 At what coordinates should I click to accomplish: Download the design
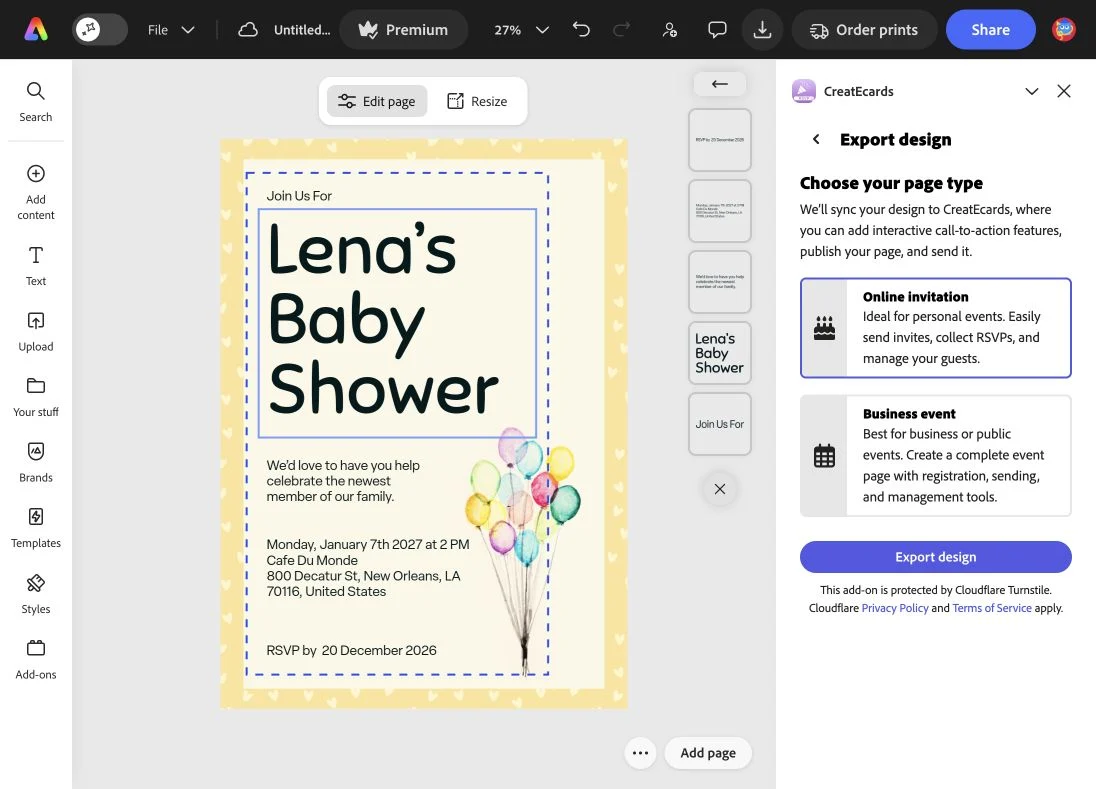763,29
